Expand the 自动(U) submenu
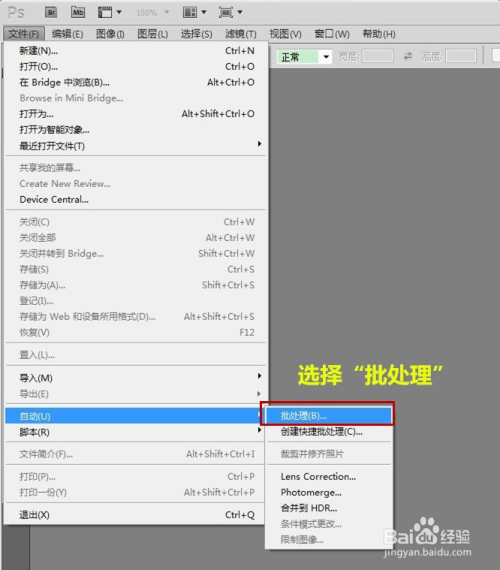 click(135, 416)
